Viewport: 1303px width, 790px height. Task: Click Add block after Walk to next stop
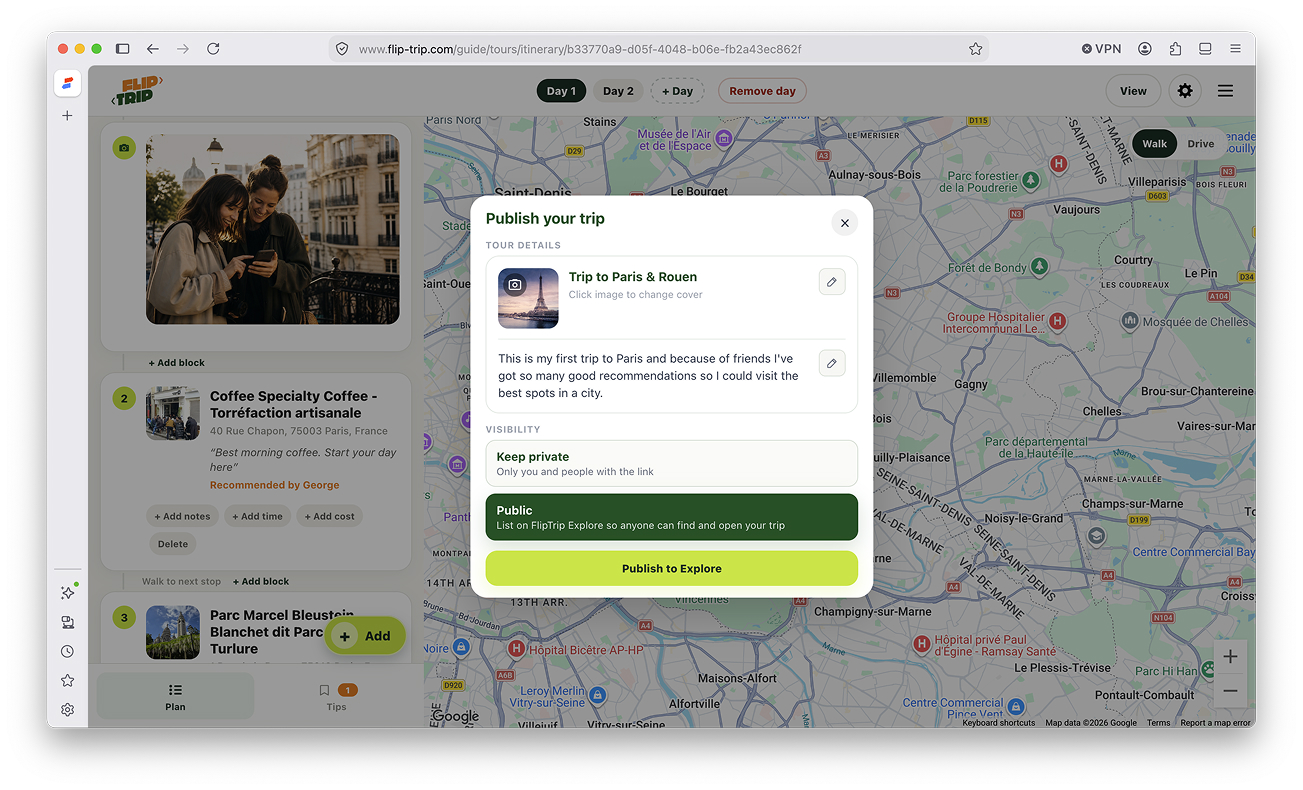261,581
